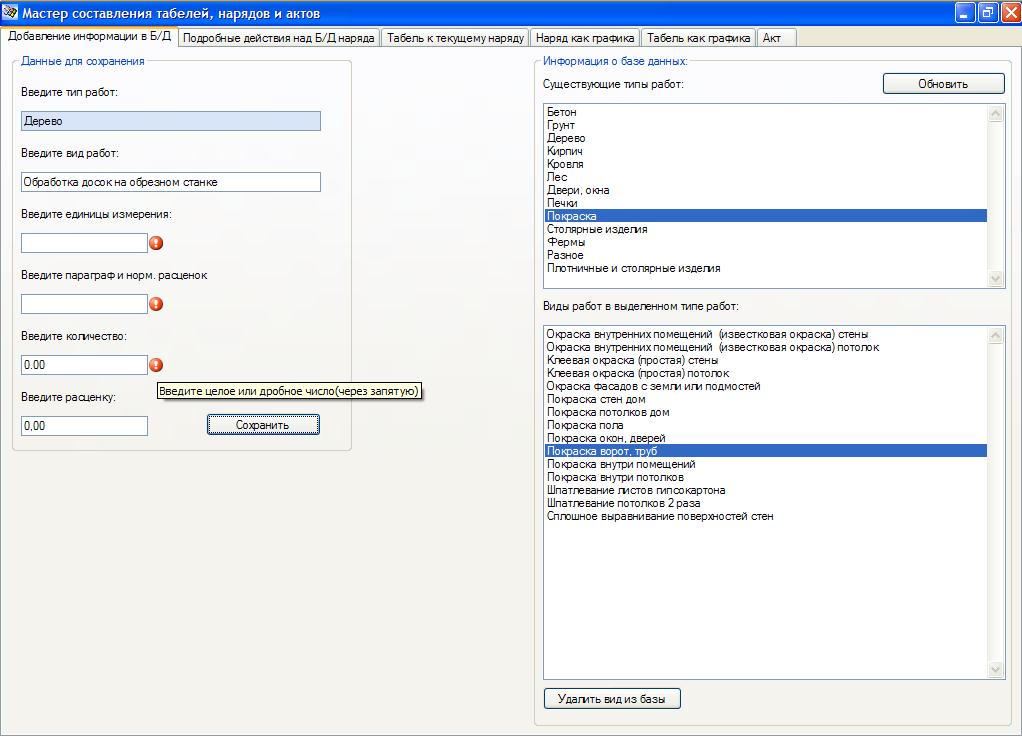Select 'Окраска внутренних помещений (известковая окраска) стены'
Image resolution: width=1022 pixels, height=736 pixels.
[x=766, y=334]
